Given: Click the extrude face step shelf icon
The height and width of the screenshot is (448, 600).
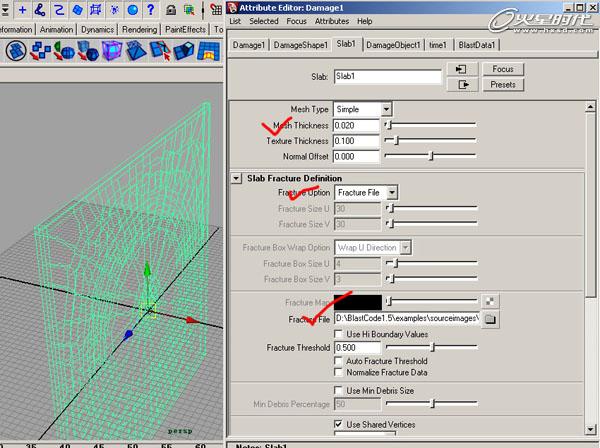Looking at the screenshot, I should [x=184, y=51].
